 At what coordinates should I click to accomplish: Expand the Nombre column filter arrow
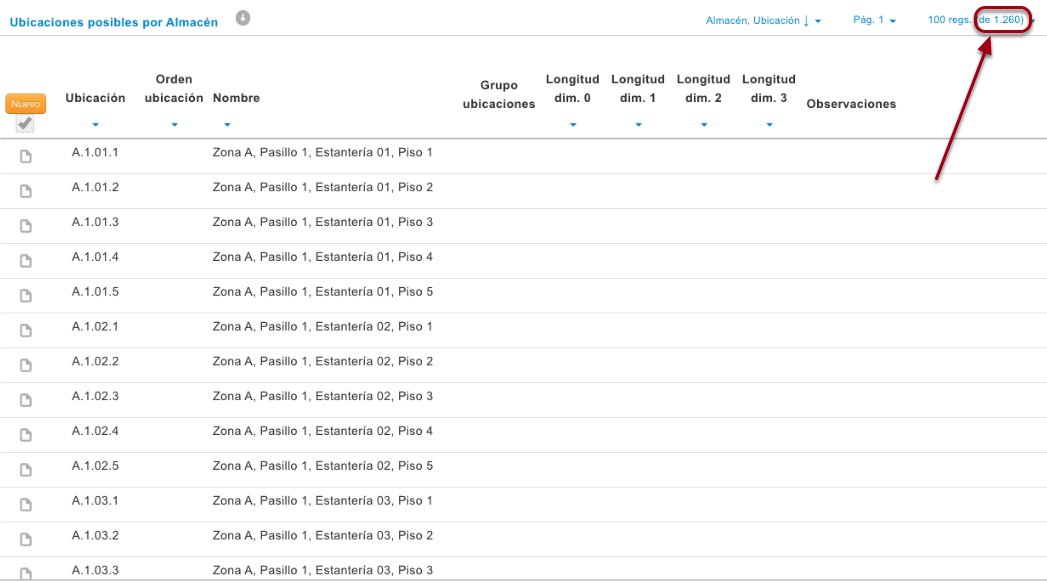tap(227, 125)
